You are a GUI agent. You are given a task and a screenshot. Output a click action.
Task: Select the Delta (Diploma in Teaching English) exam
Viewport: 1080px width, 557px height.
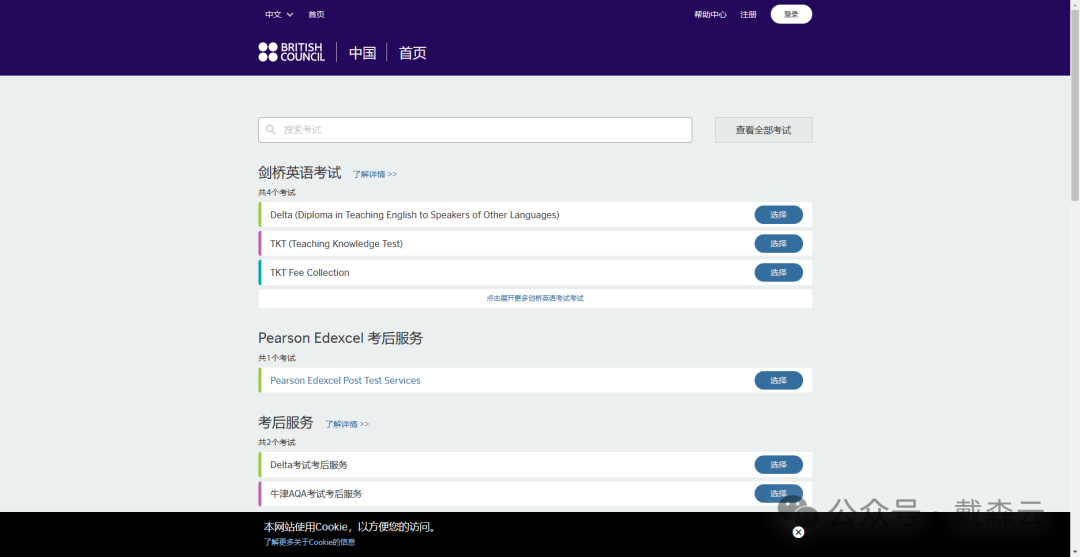(x=778, y=215)
